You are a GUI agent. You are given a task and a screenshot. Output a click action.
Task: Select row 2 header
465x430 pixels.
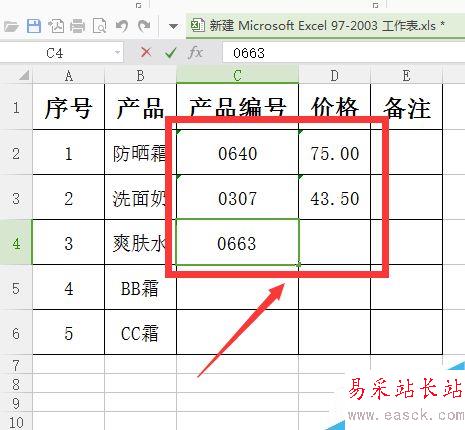(x=16, y=153)
